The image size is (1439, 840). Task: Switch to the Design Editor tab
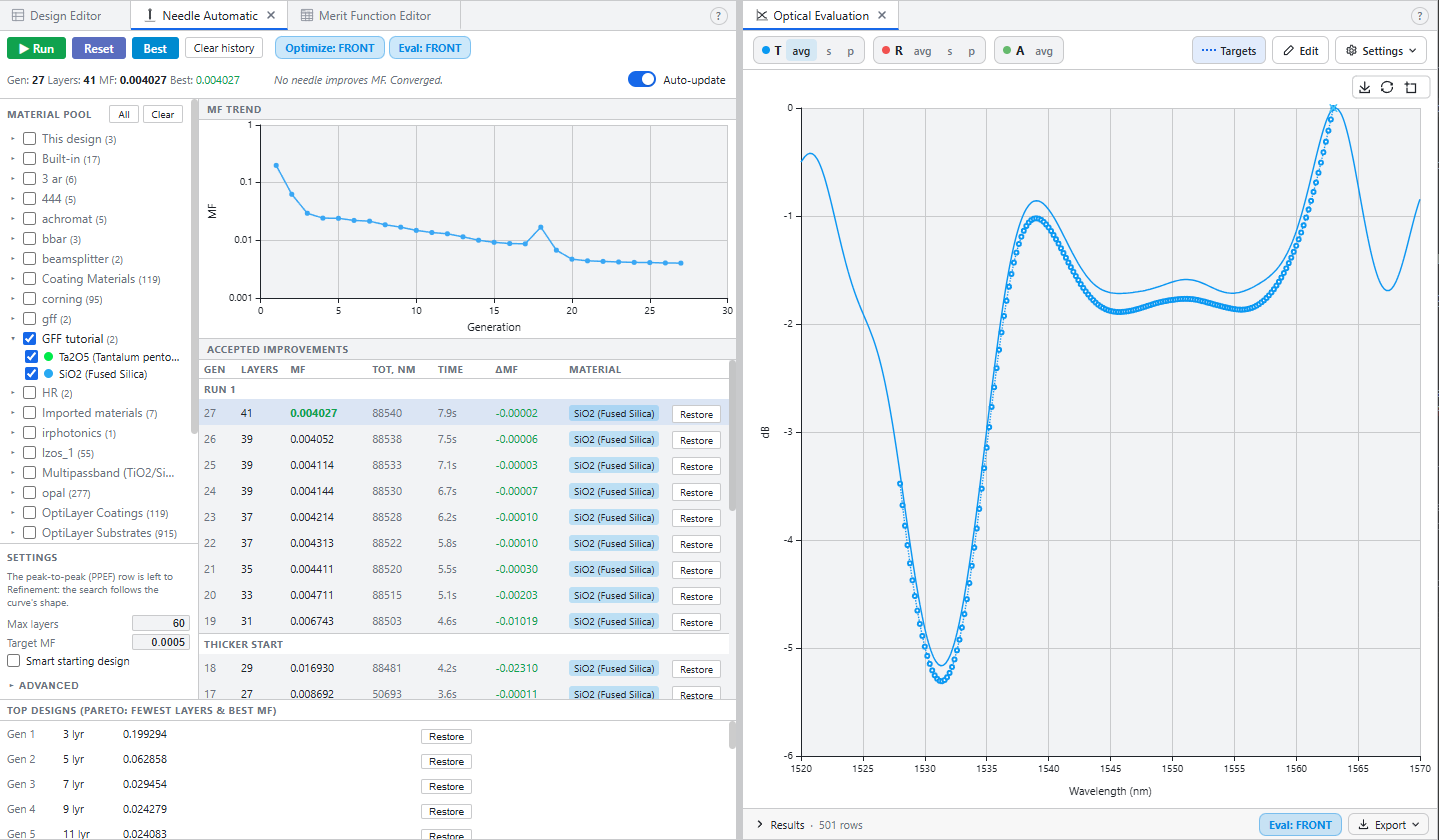[65, 16]
